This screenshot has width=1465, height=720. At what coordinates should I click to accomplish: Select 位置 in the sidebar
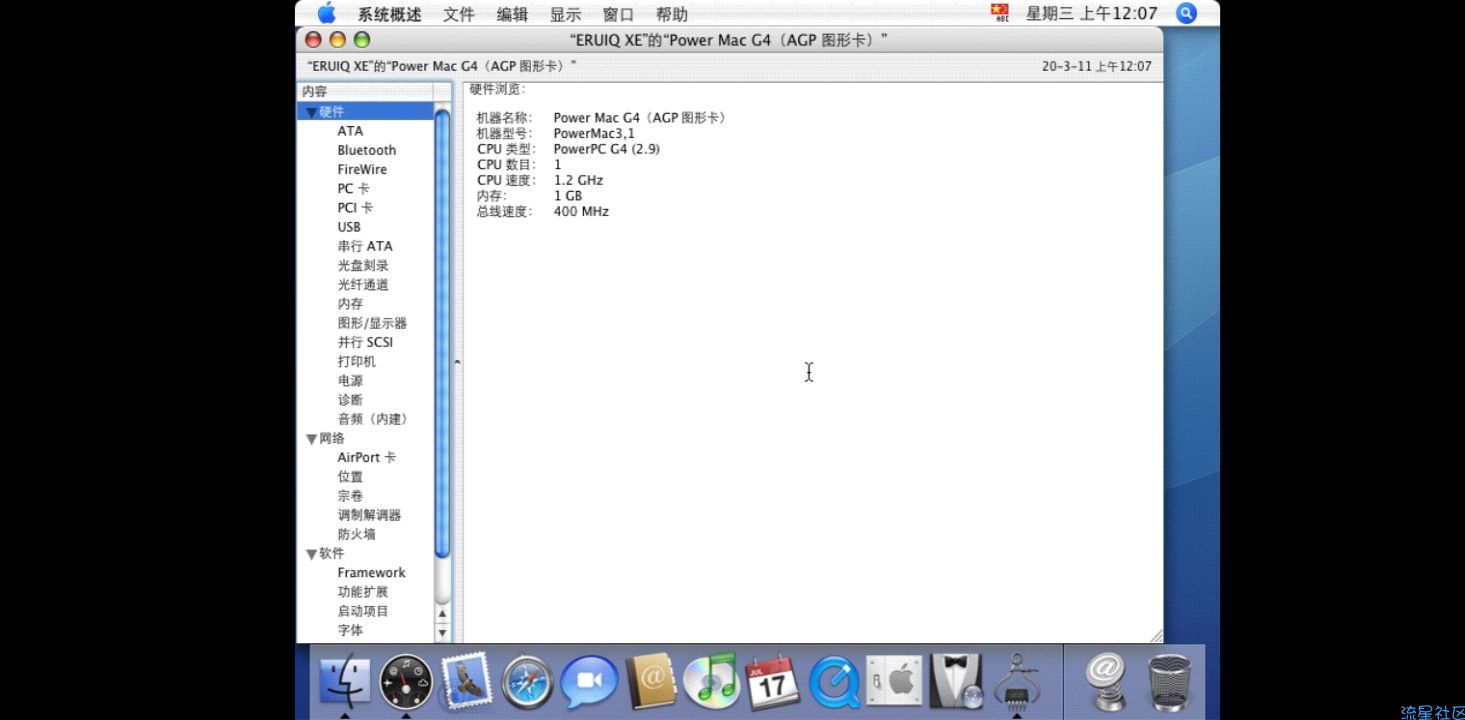(350, 476)
